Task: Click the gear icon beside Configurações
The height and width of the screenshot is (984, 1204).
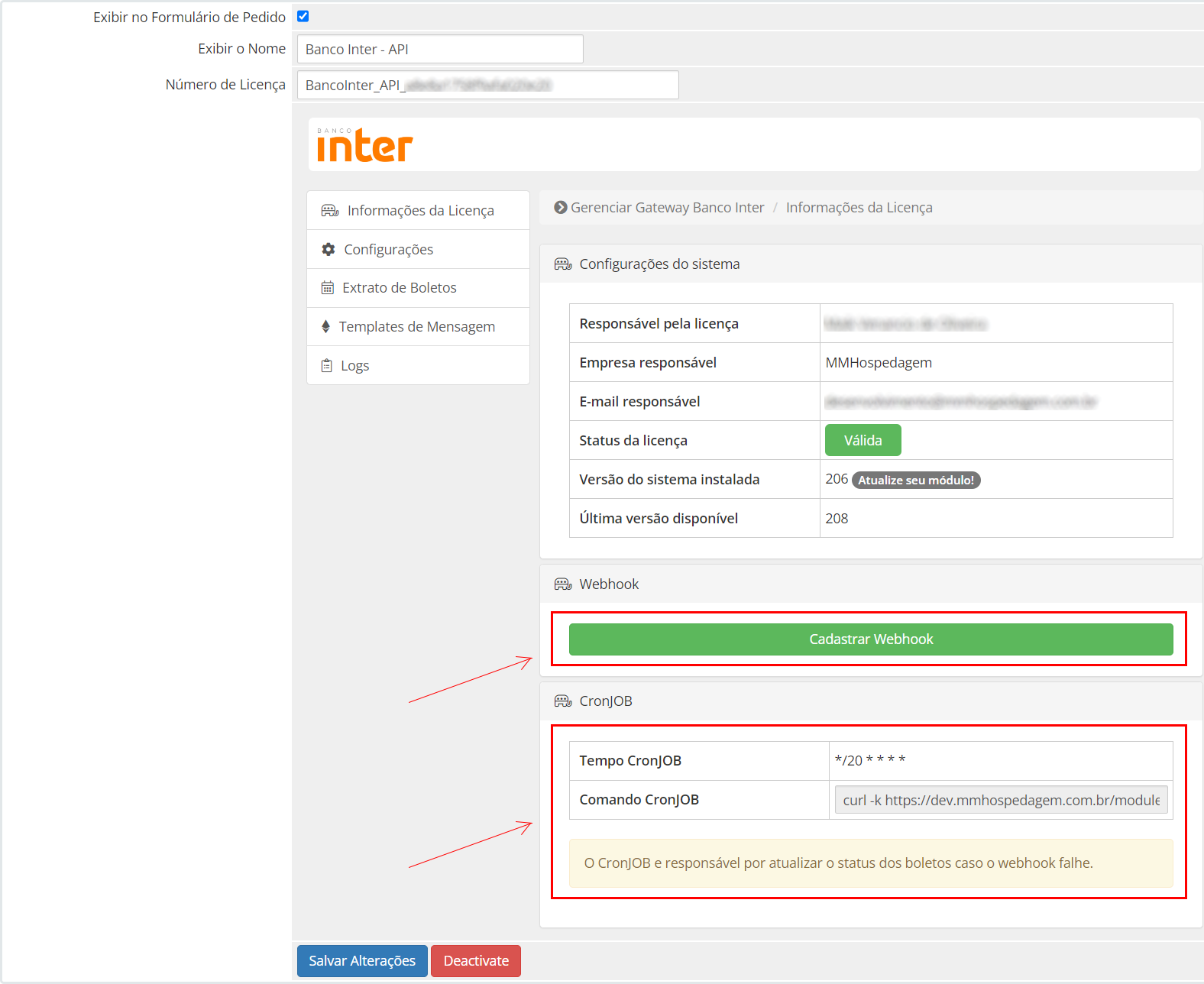Action: (329, 249)
